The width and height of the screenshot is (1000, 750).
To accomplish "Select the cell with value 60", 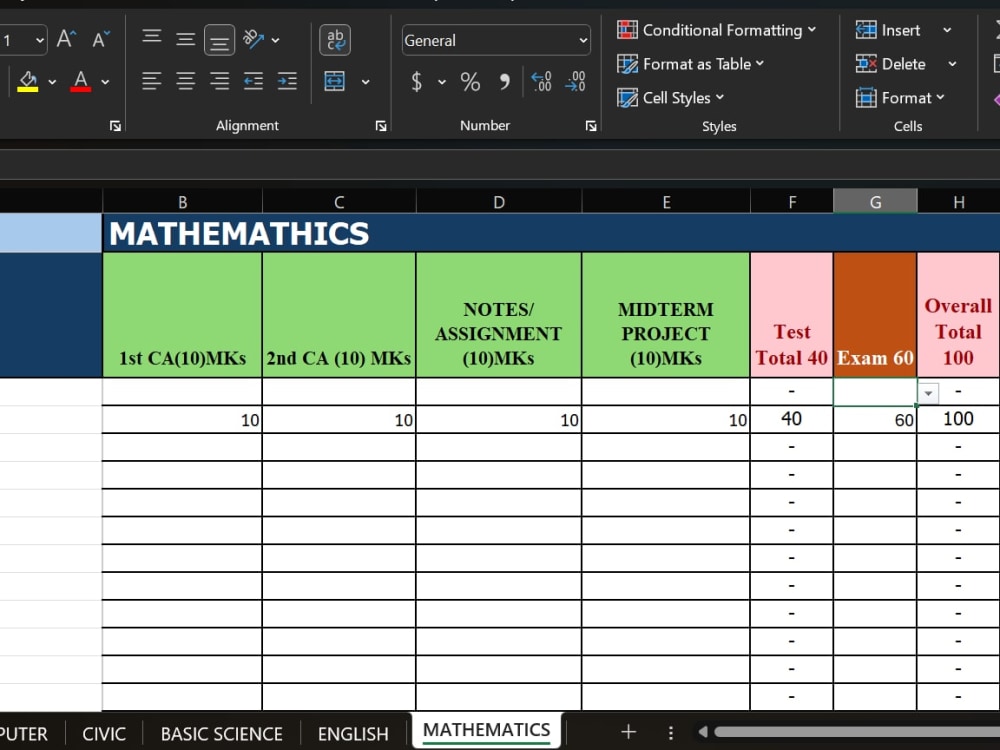I will point(875,420).
